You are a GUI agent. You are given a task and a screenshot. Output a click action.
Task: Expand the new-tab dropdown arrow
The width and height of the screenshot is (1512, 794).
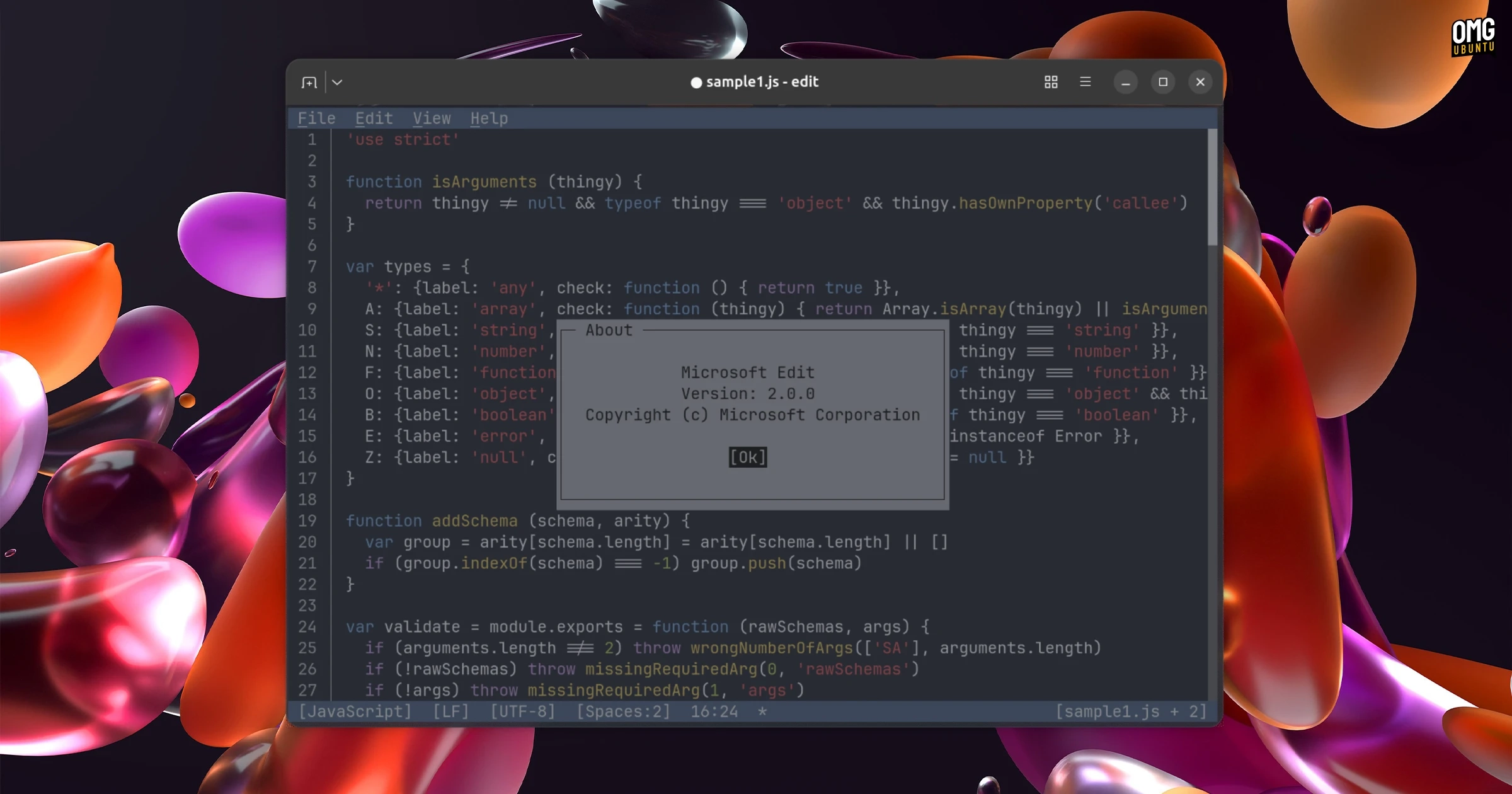[x=337, y=83]
